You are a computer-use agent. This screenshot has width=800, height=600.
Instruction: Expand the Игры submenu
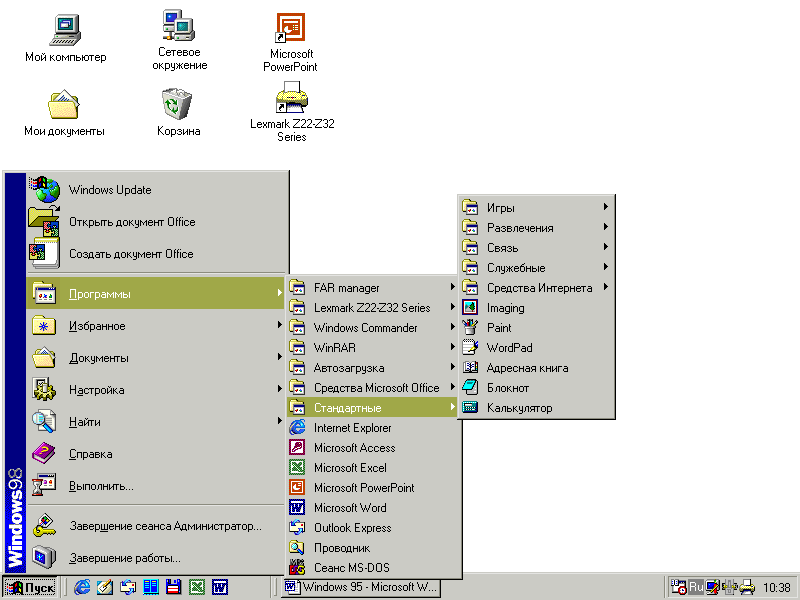(536, 208)
